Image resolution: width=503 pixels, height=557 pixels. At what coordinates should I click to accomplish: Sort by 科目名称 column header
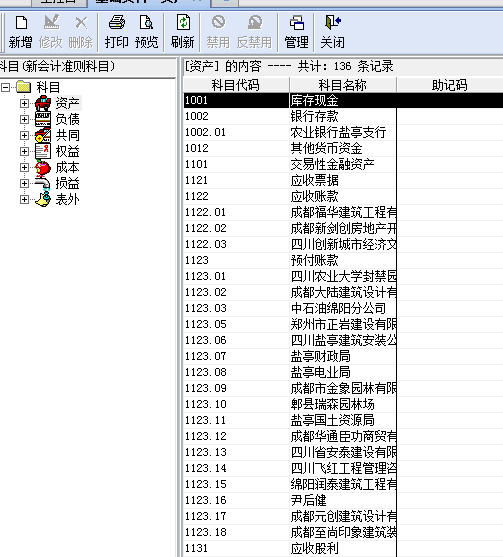(x=343, y=85)
